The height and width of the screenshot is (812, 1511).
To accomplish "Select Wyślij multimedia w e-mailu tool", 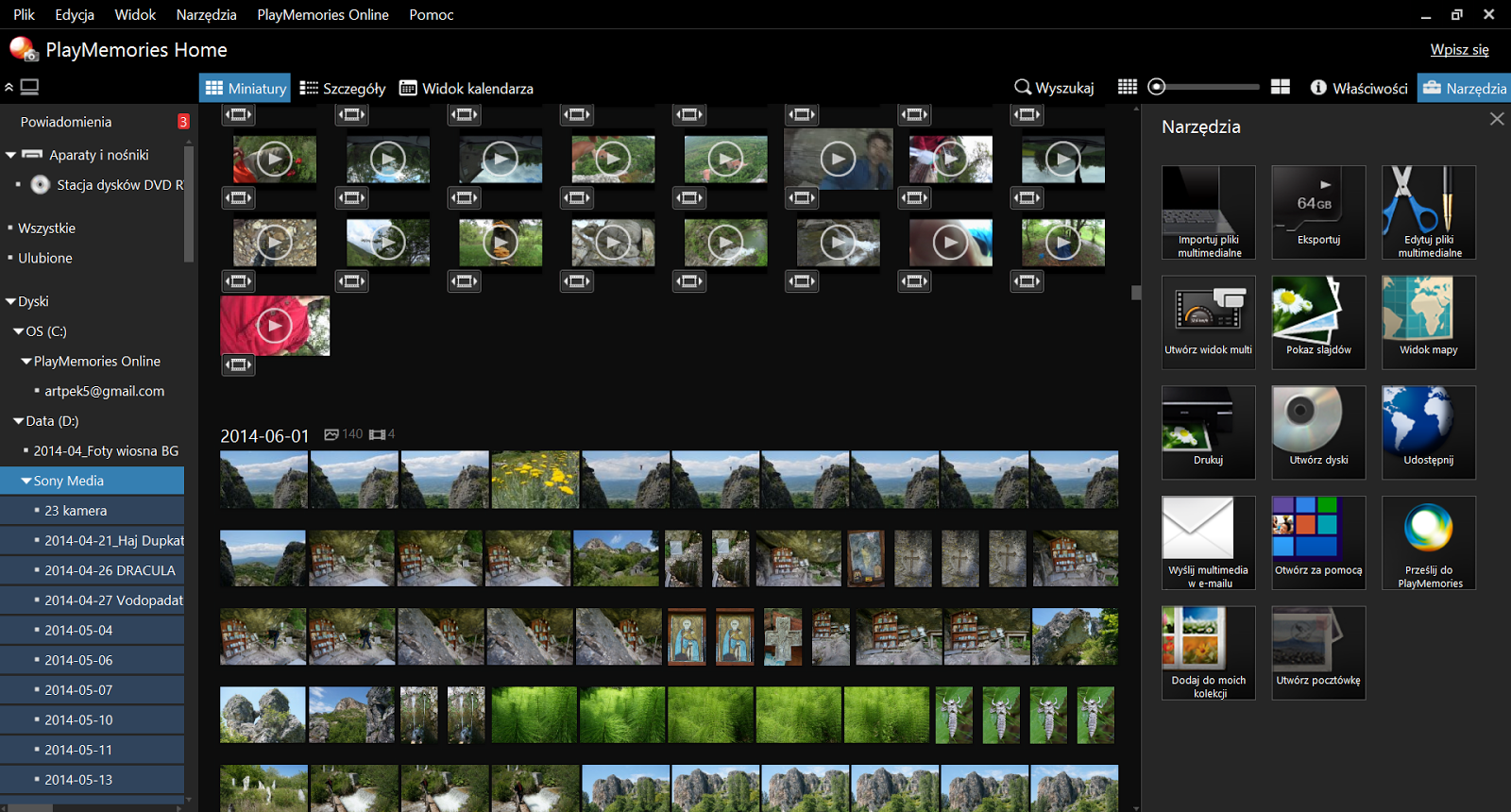I will (1209, 543).
